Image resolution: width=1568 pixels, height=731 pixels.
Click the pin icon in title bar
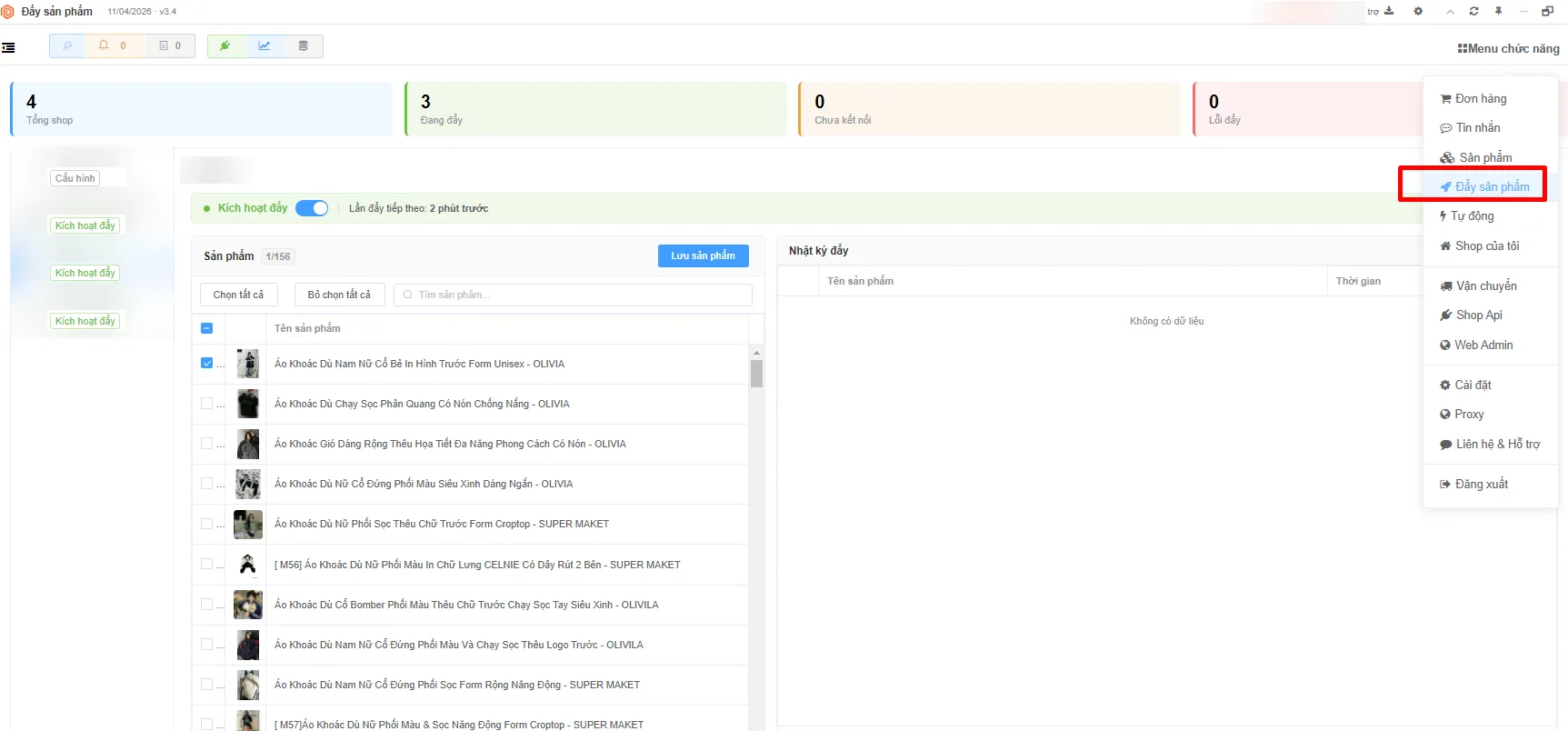click(1498, 11)
